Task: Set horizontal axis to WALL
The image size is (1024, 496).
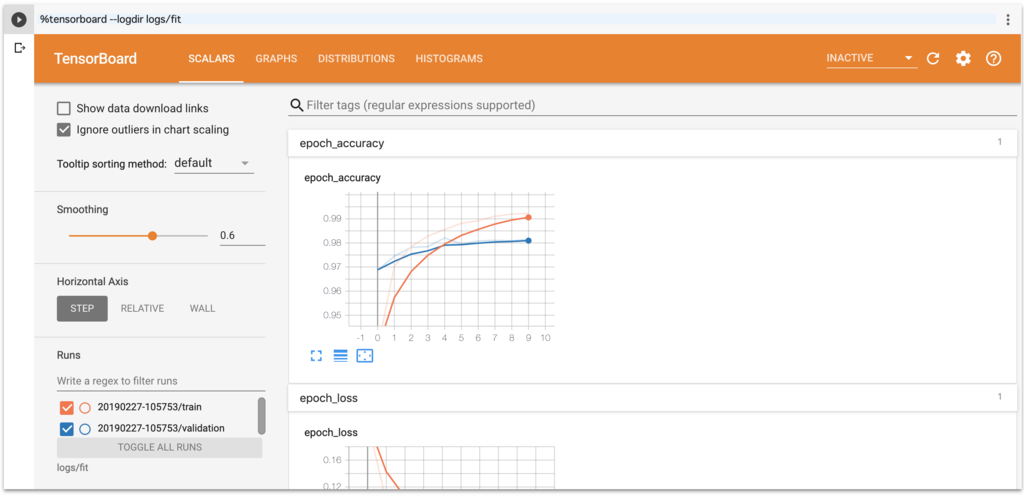Action: click(202, 309)
